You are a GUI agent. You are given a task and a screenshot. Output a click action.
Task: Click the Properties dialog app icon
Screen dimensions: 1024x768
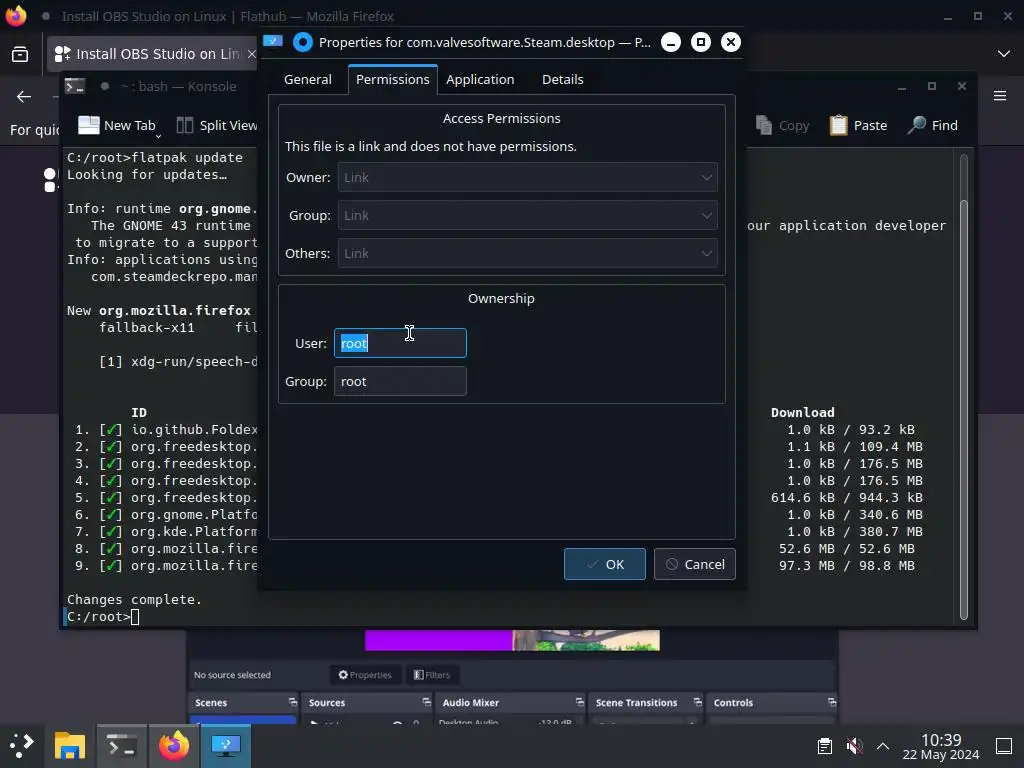coord(272,41)
